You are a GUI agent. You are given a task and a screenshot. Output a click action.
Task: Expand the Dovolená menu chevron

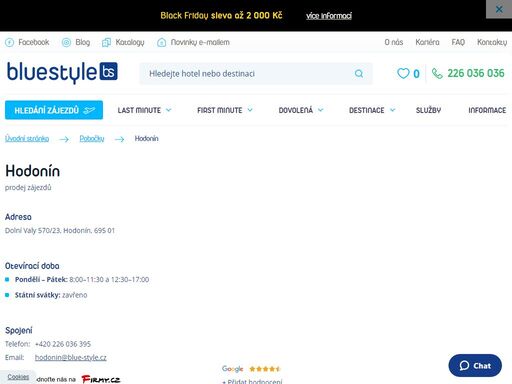(321, 110)
